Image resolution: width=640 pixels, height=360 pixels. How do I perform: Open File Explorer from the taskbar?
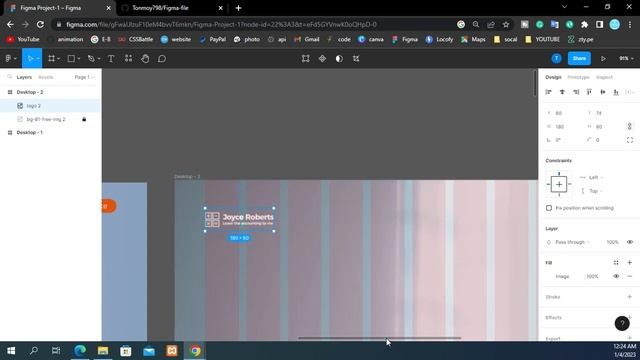103,351
